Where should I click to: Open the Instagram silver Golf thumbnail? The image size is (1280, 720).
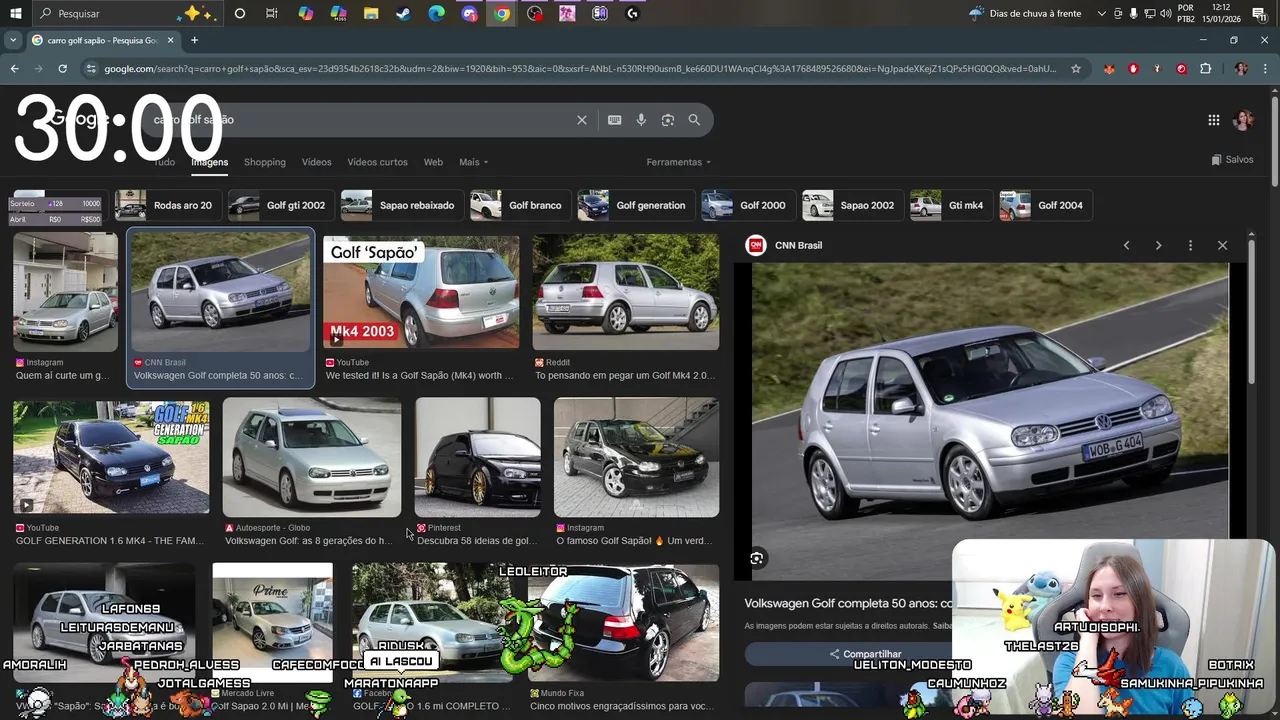coord(65,292)
